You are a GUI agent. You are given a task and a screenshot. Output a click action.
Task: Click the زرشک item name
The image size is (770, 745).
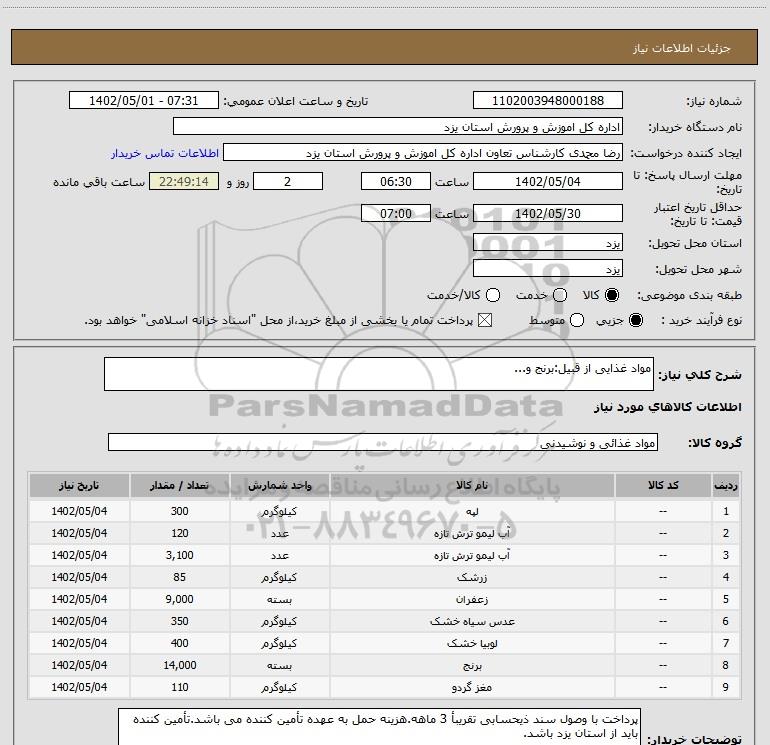click(x=472, y=577)
